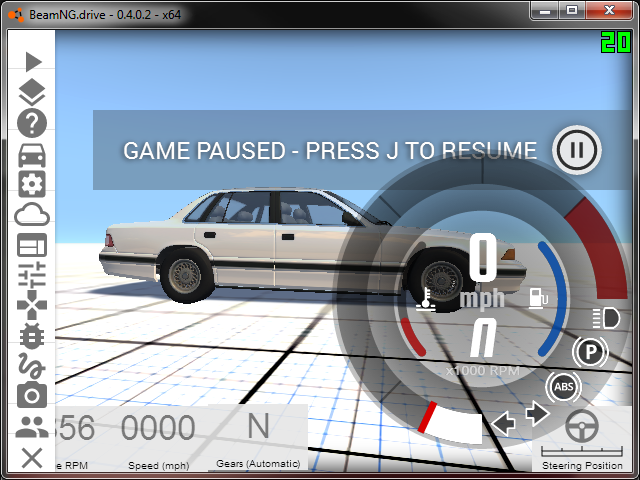The width and height of the screenshot is (640, 480).
Task: Click the engine RPM readout widget
Action: coord(76,437)
